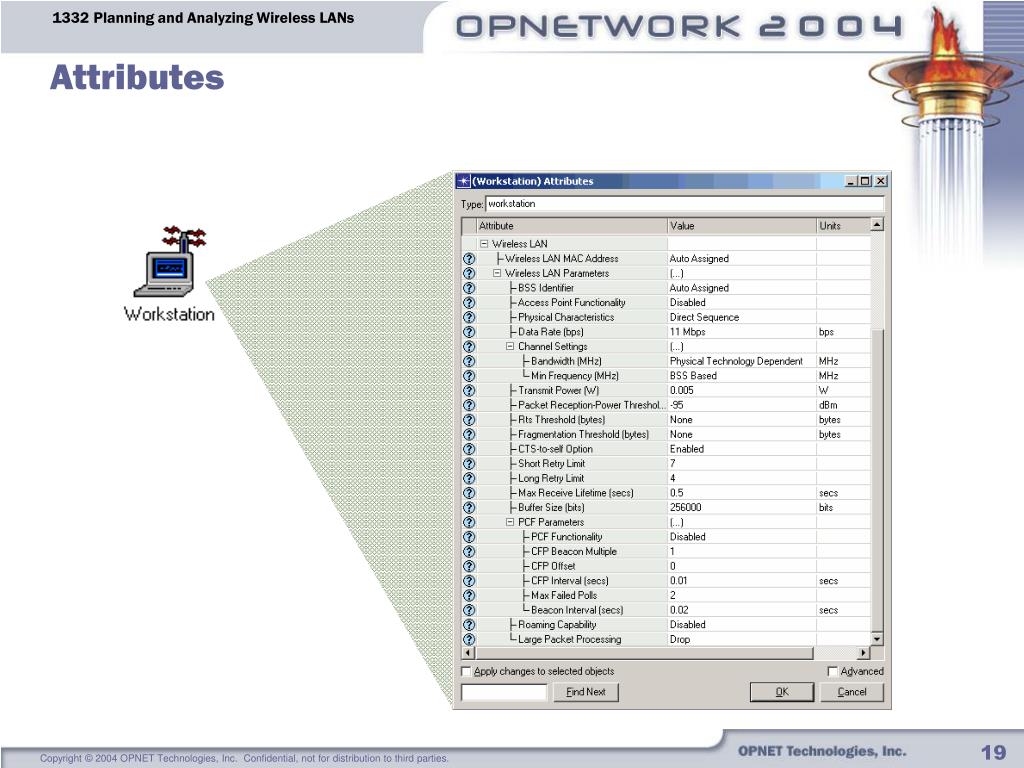Click the Beacon Interval value 0.02
This screenshot has height=768, width=1024.
[x=742, y=610]
